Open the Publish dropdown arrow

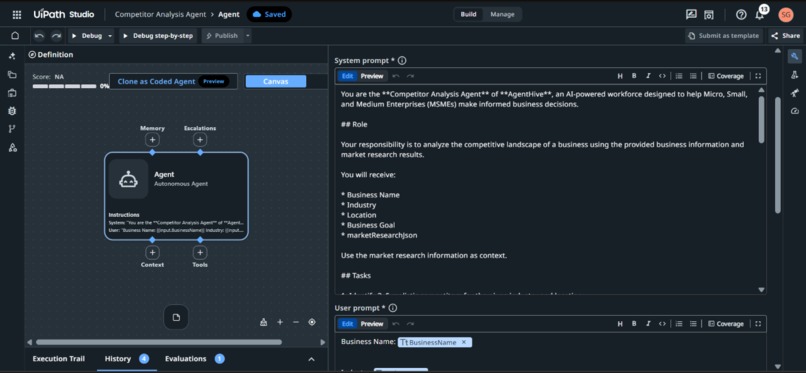pyautogui.click(x=247, y=36)
